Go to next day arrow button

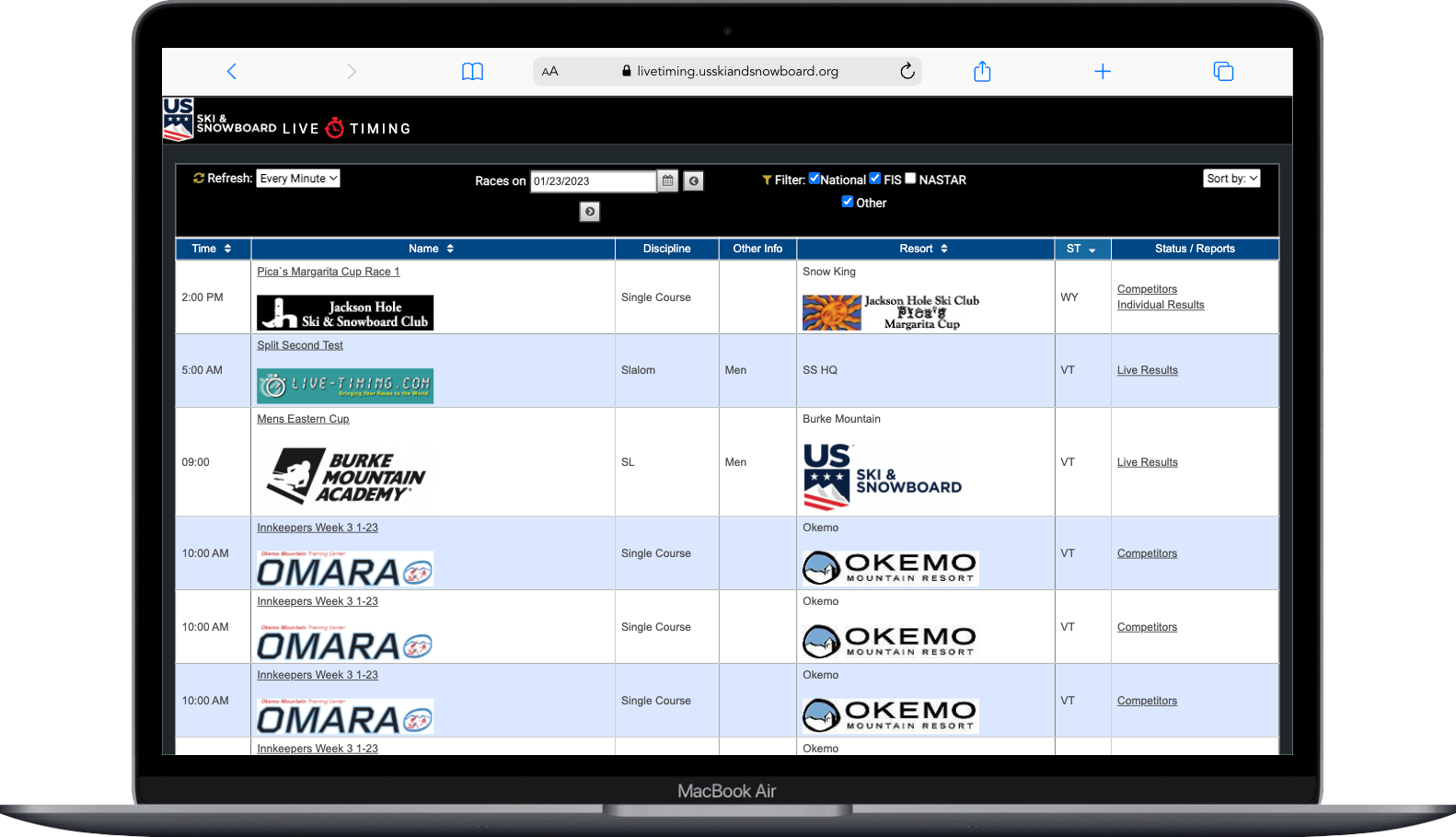[x=590, y=212]
